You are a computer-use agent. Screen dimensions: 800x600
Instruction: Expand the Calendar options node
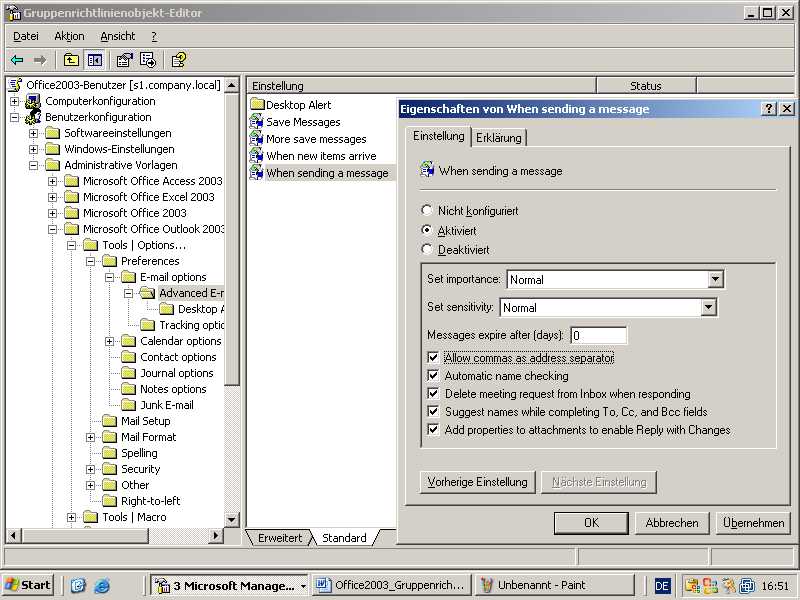pyautogui.click(x=110, y=341)
